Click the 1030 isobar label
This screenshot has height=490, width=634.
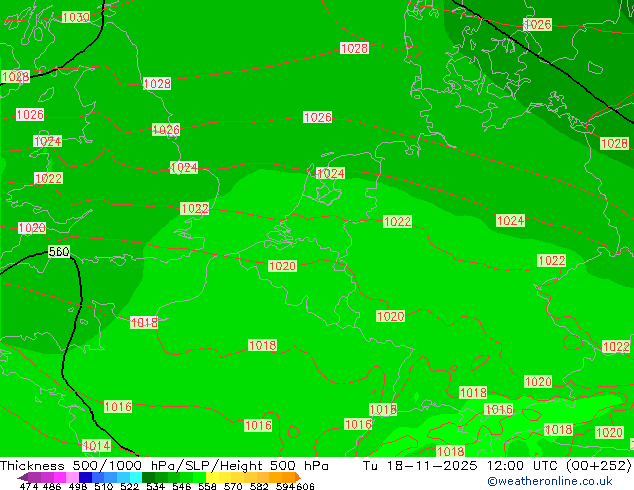pos(76,17)
